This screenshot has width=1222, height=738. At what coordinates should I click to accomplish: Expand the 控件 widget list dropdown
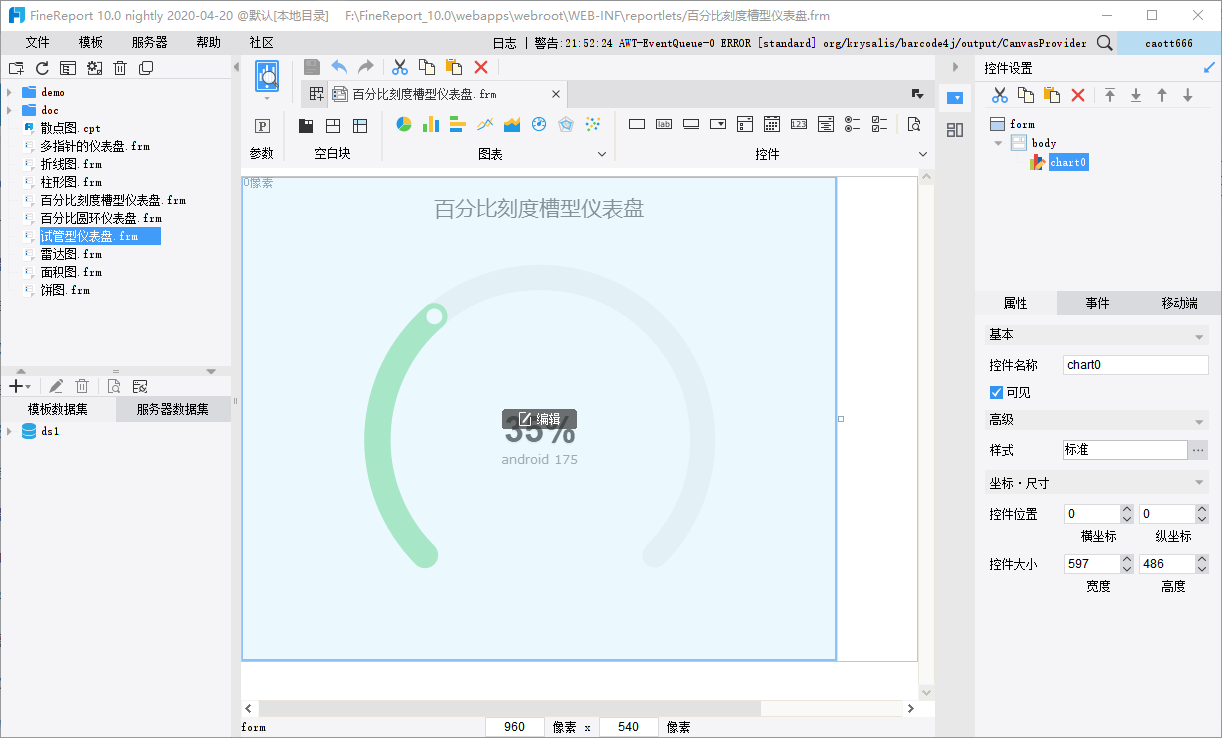923,154
